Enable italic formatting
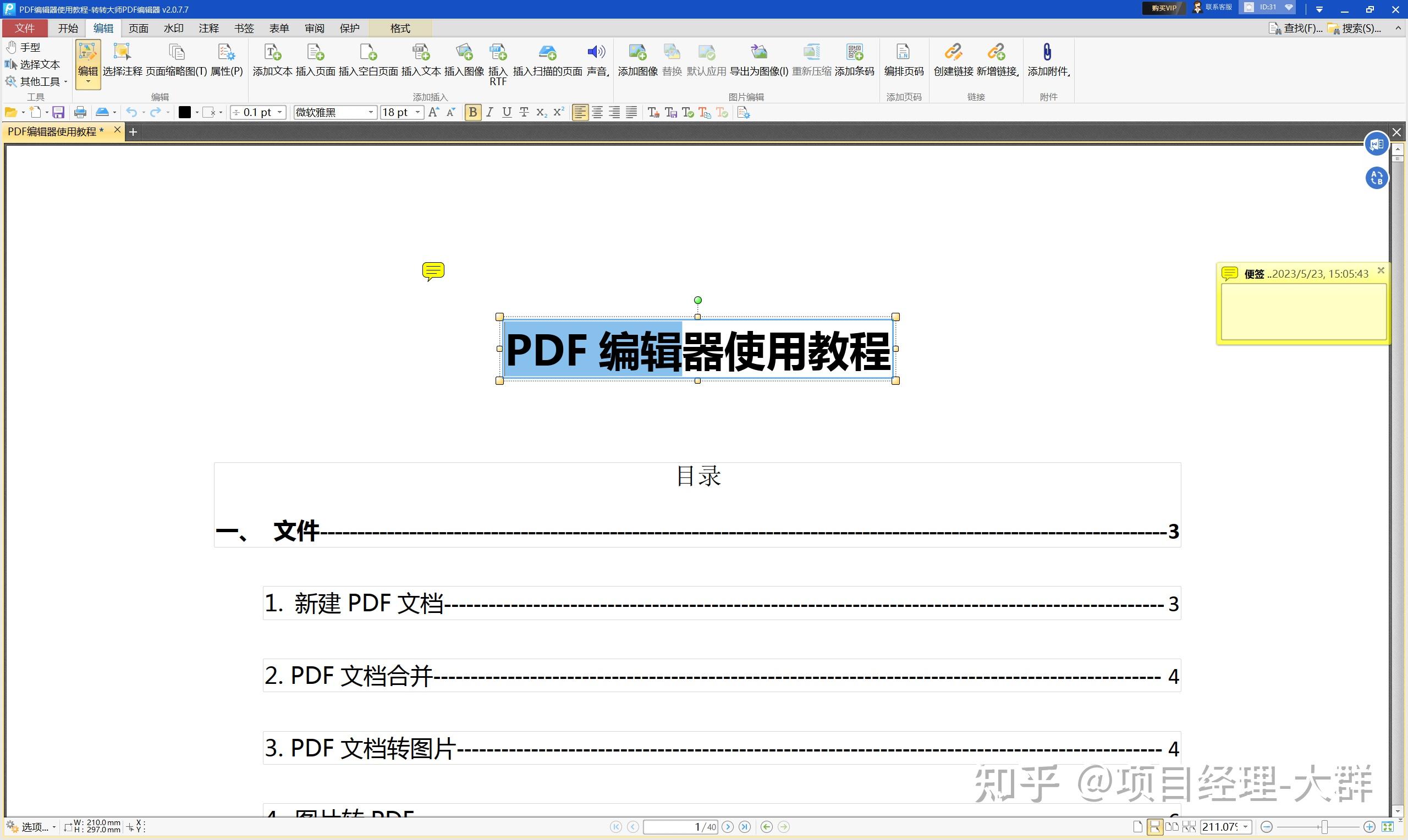Viewport: 1408px width, 840px height. (490, 112)
